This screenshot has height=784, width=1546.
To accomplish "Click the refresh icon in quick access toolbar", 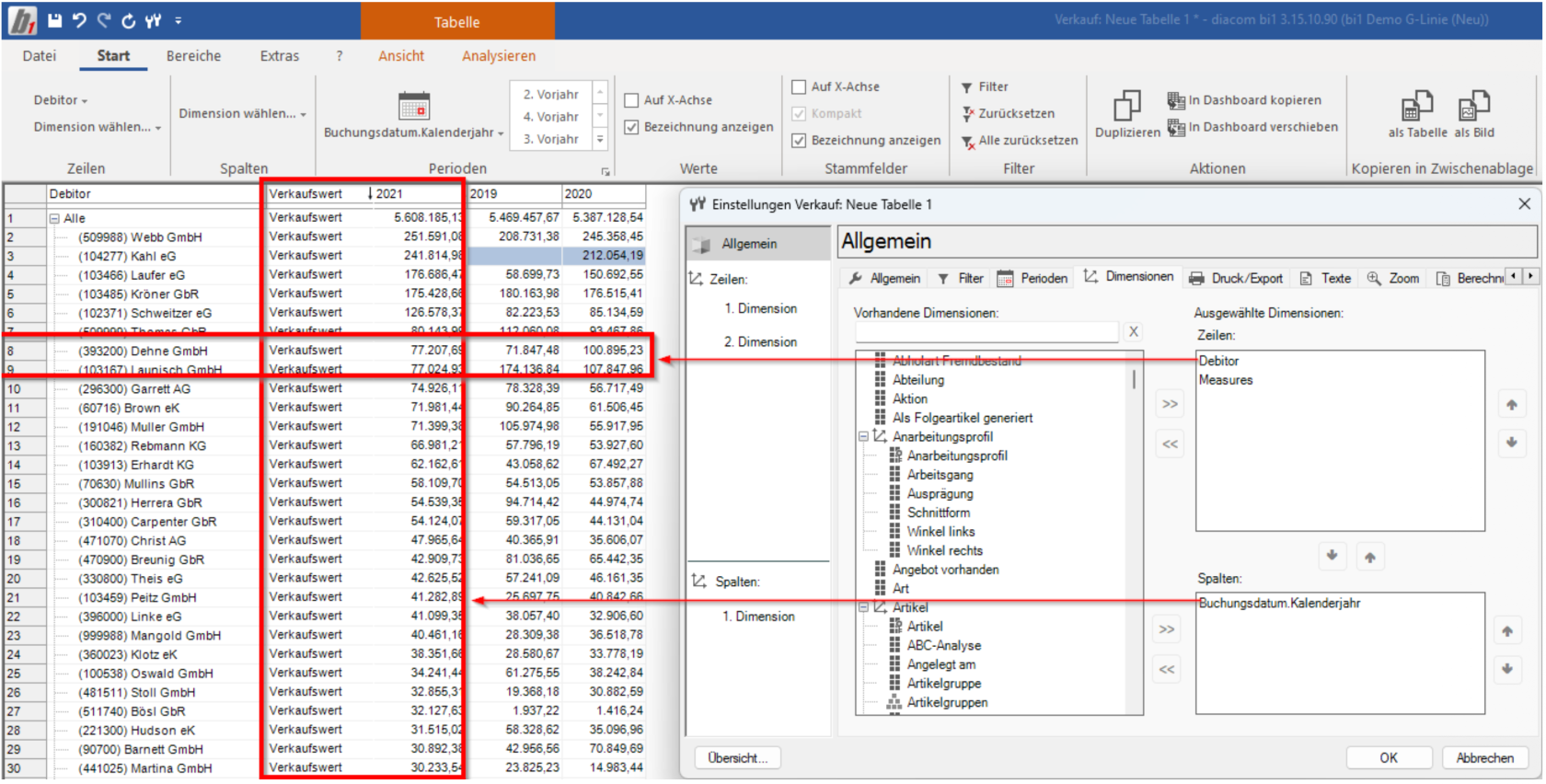I will tap(128, 20).
